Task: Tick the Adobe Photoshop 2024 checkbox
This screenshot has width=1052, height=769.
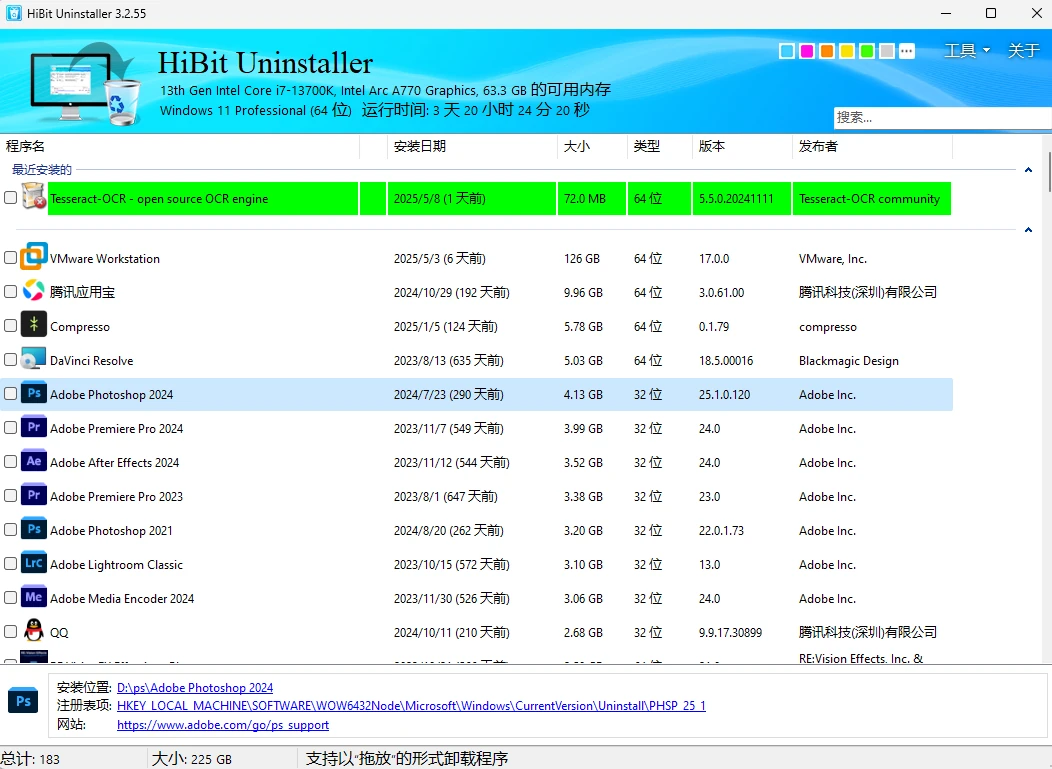Action: [10, 394]
